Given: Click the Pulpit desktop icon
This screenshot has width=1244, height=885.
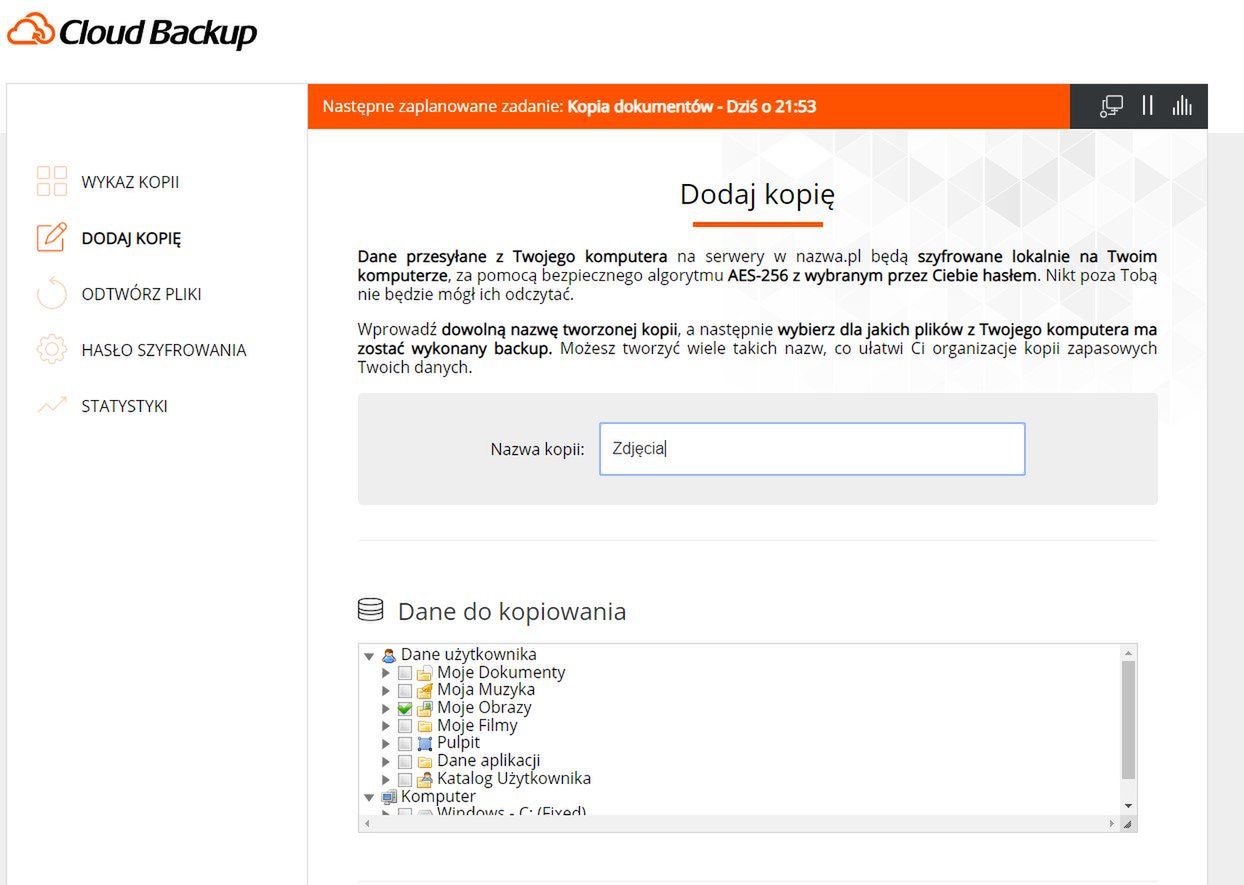Looking at the screenshot, I should 424,743.
